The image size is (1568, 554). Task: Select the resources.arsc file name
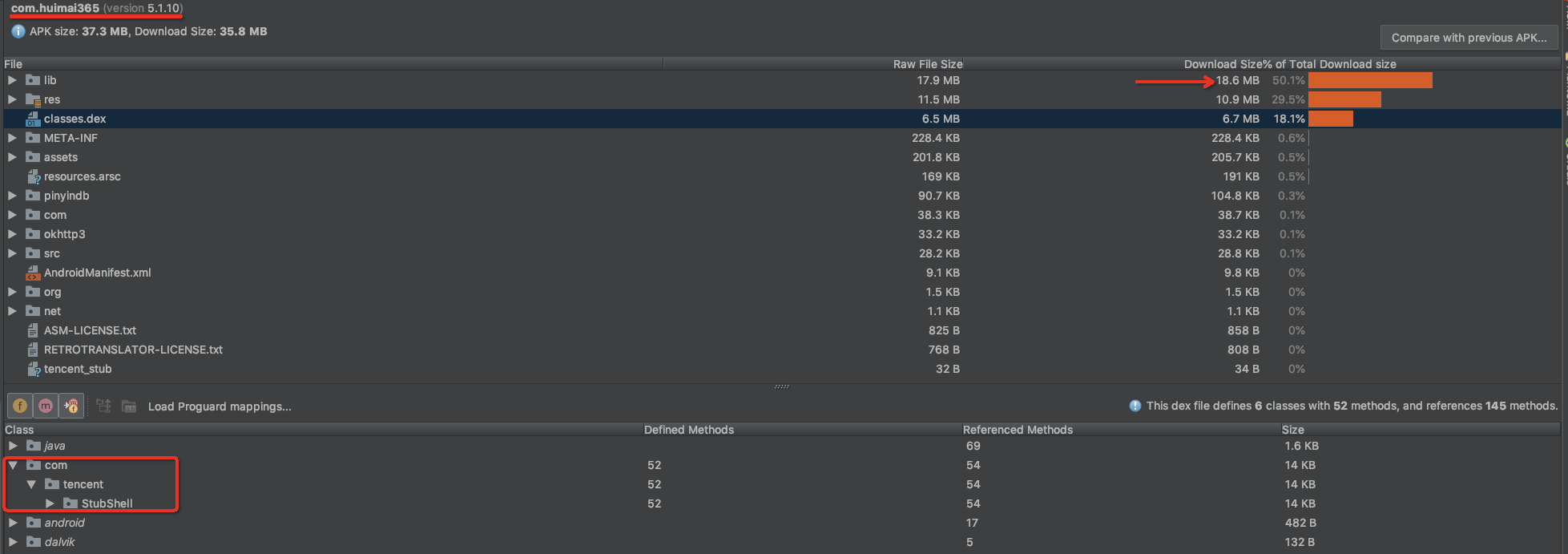click(82, 176)
